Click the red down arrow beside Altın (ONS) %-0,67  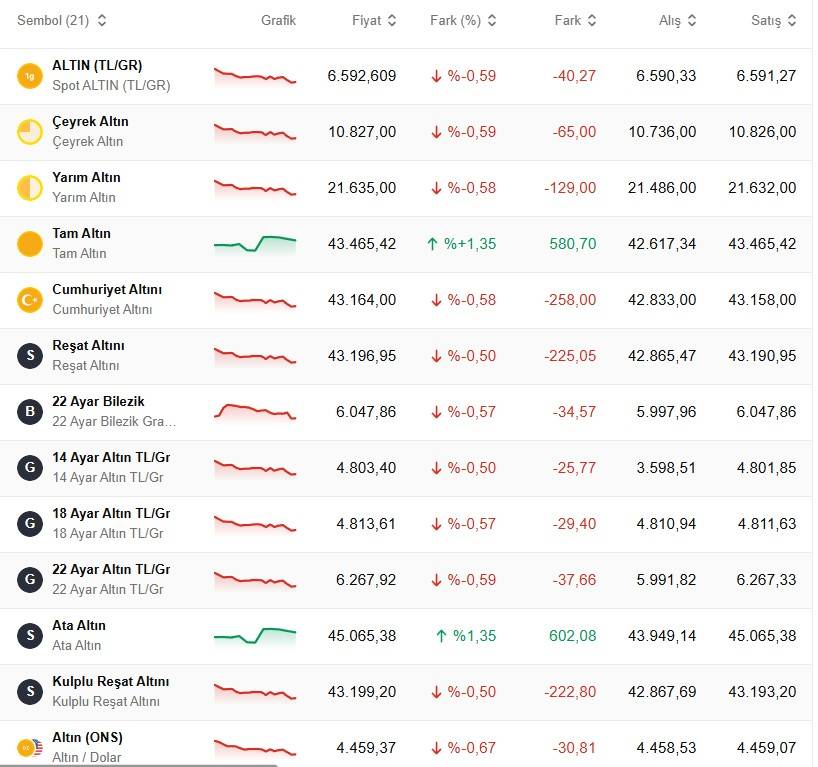tap(436, 748)
